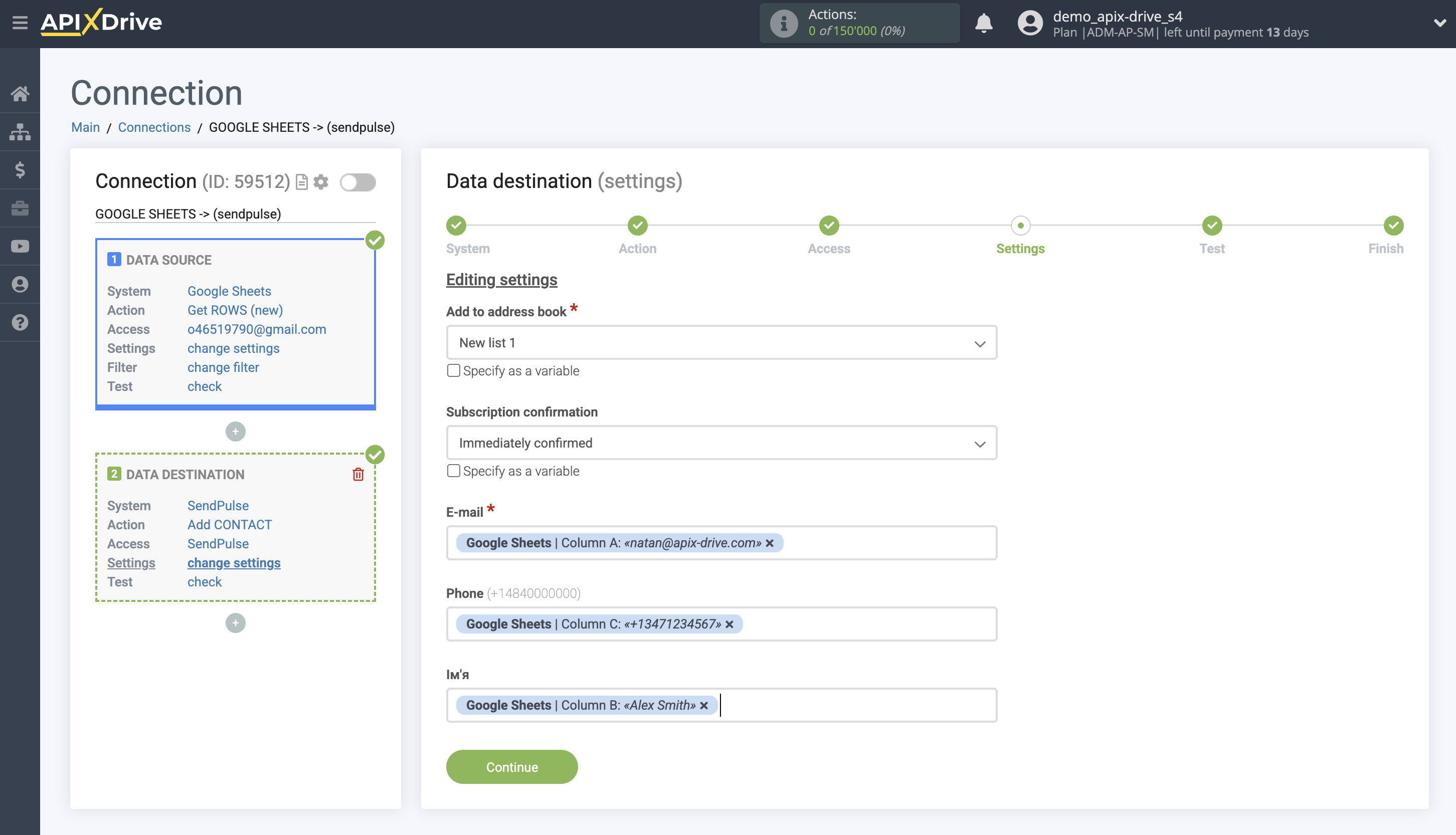Viewport: 1456px width, 835px height.
Task: Add a block below Data Source
Action: point(235,431)
